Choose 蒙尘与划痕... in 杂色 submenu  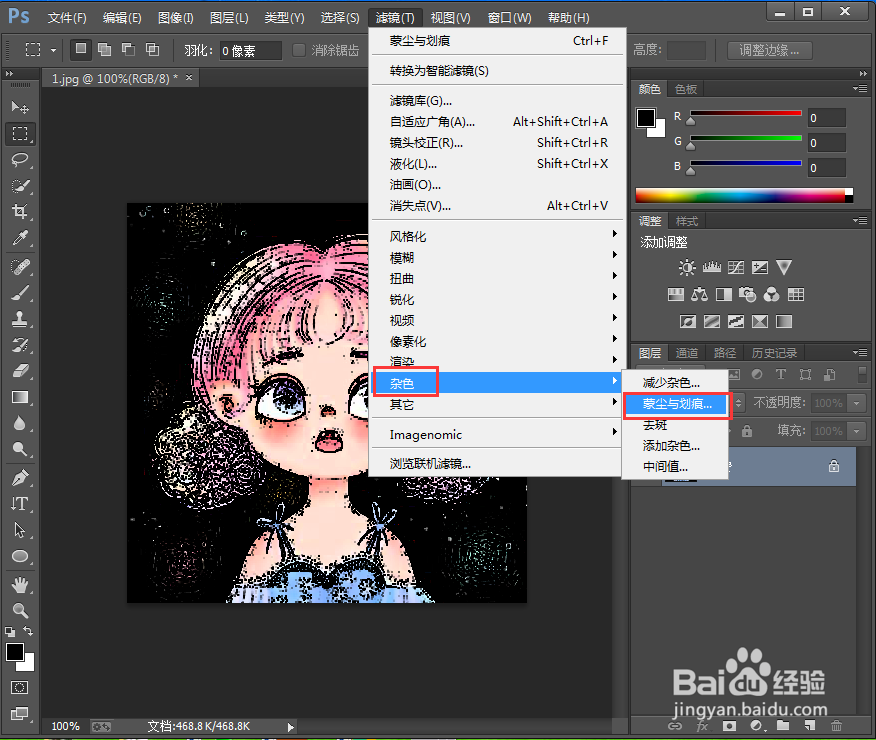pyautogui.click(x=675, y=404)
